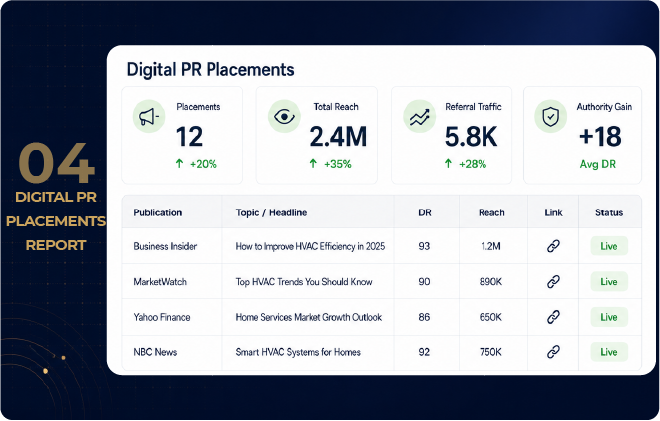The image size is (660, 421).
Task: Click the +20% growth indicator
Action: click(196, 164)
